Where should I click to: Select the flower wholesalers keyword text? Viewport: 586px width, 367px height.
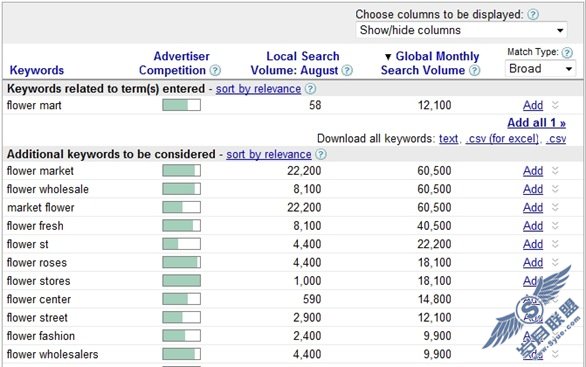[52, 354]
